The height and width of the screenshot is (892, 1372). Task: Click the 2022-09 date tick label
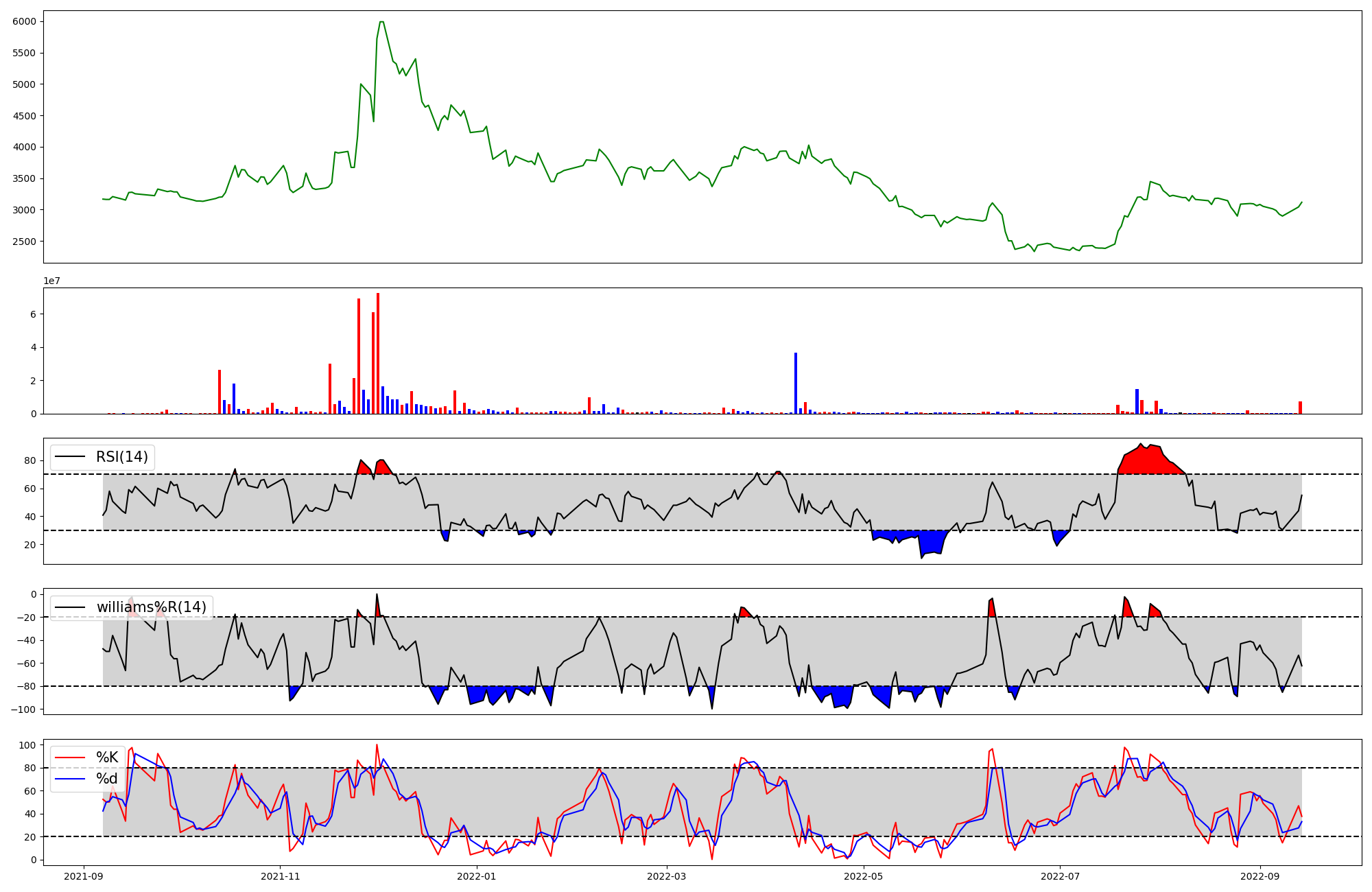[1259, 876]
